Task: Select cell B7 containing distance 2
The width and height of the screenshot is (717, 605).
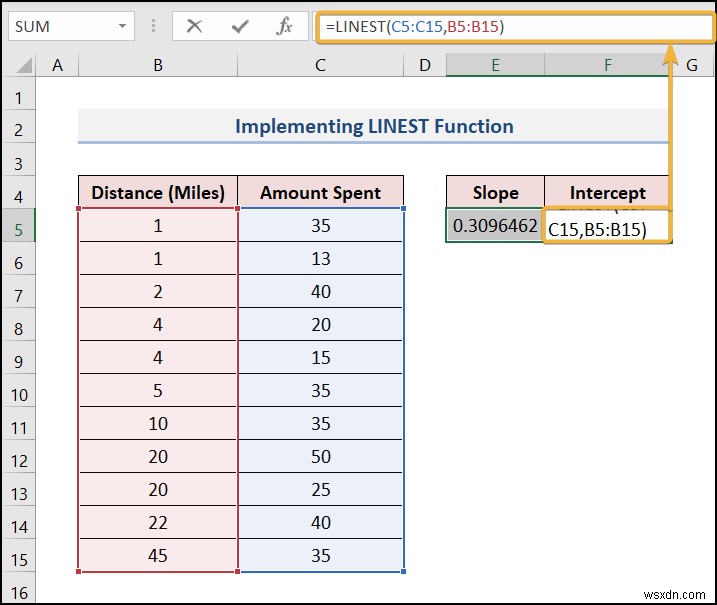Action: 158,291
